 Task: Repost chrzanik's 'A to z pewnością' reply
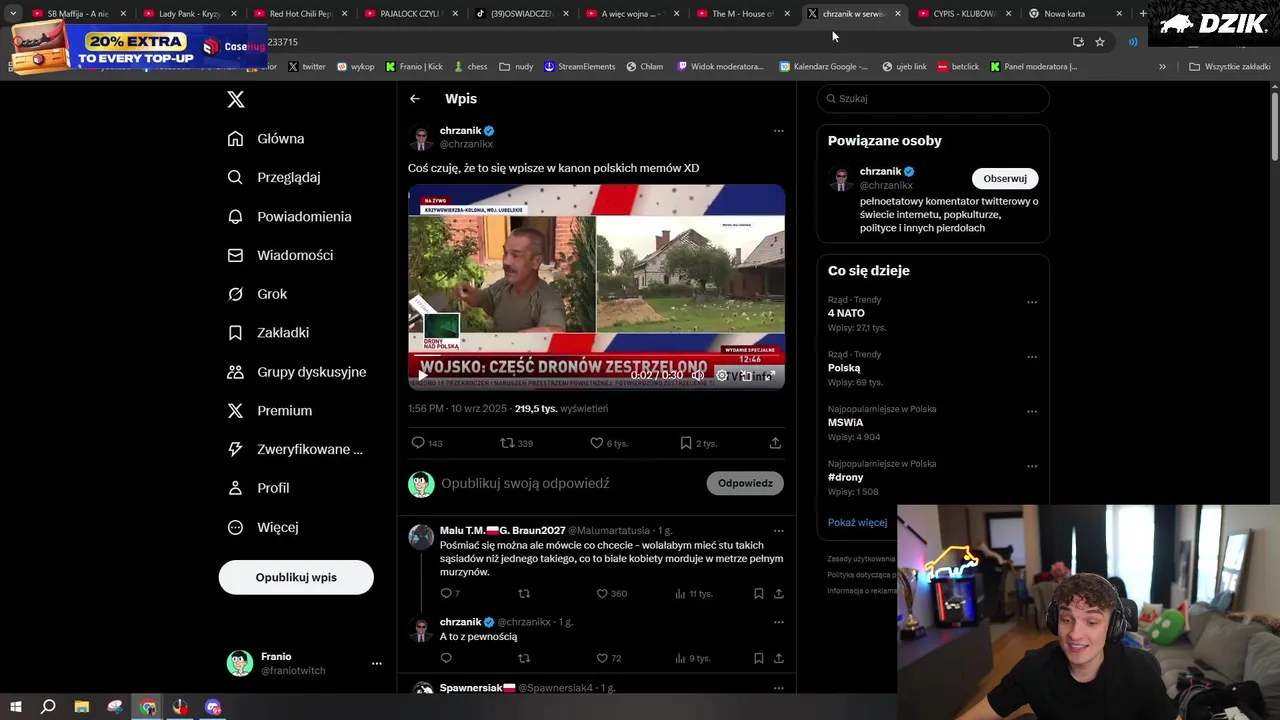coord(524,658)
